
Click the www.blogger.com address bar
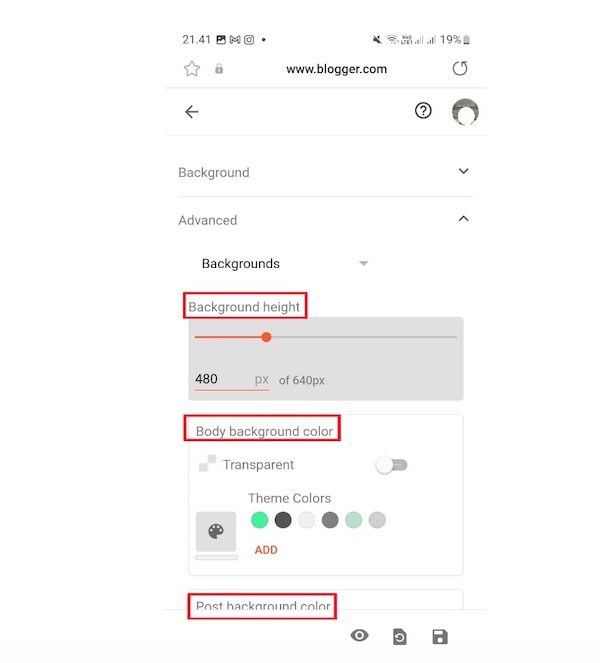(336, 69)
